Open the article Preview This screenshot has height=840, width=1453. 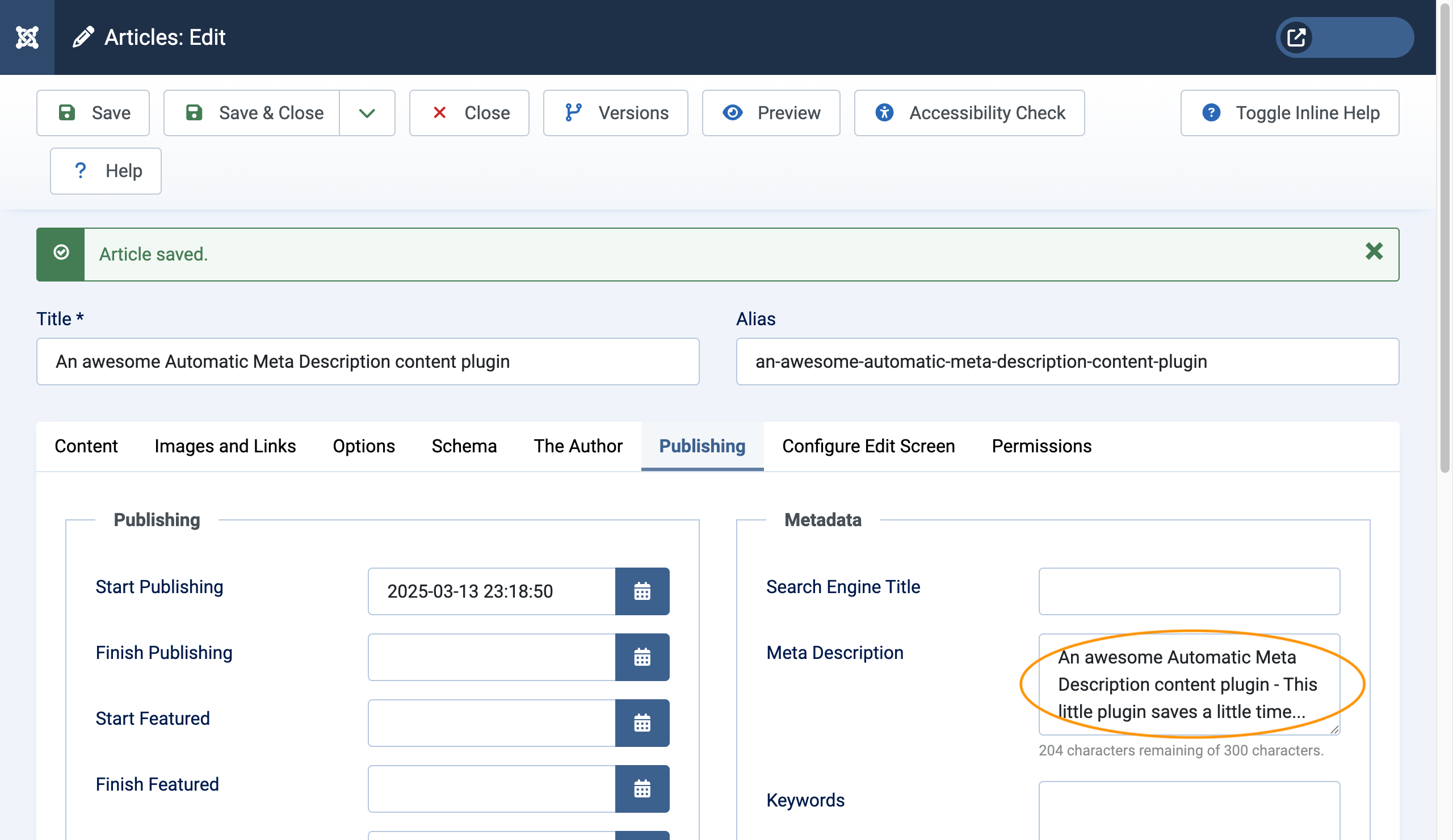(771, 112)
